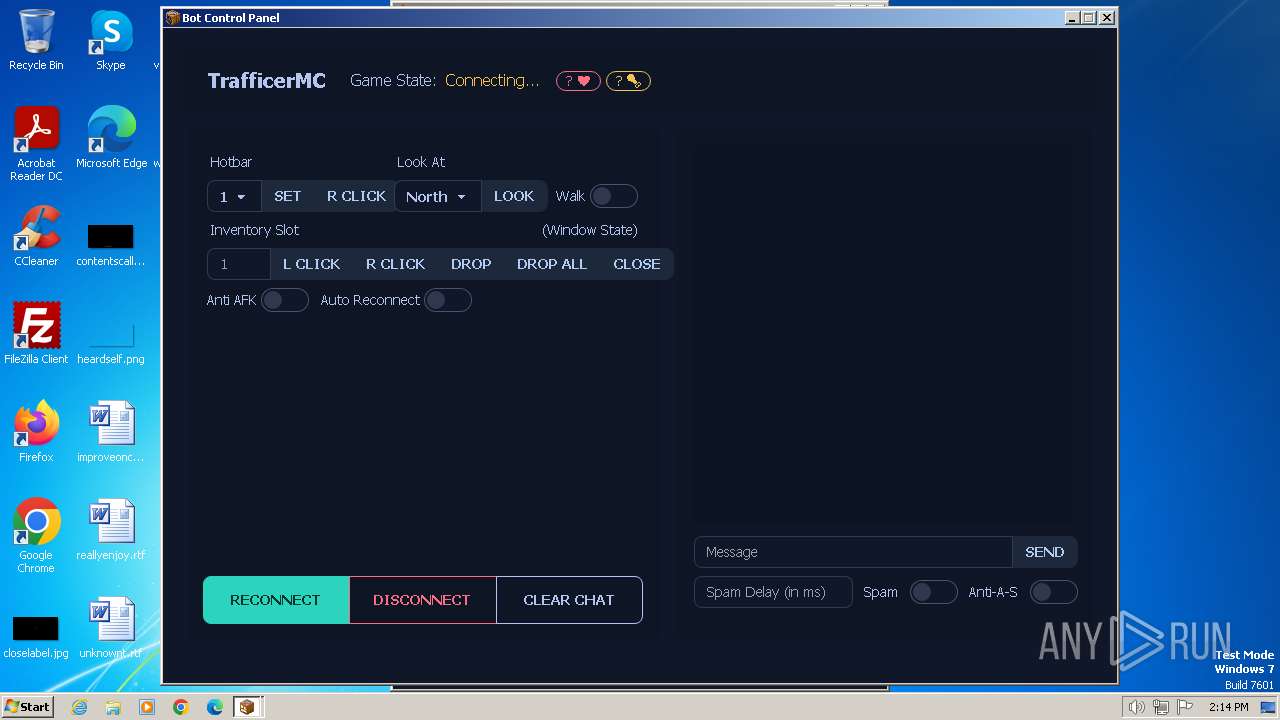
Task: Click the DROP button
Action: click(x=471, y=264)
